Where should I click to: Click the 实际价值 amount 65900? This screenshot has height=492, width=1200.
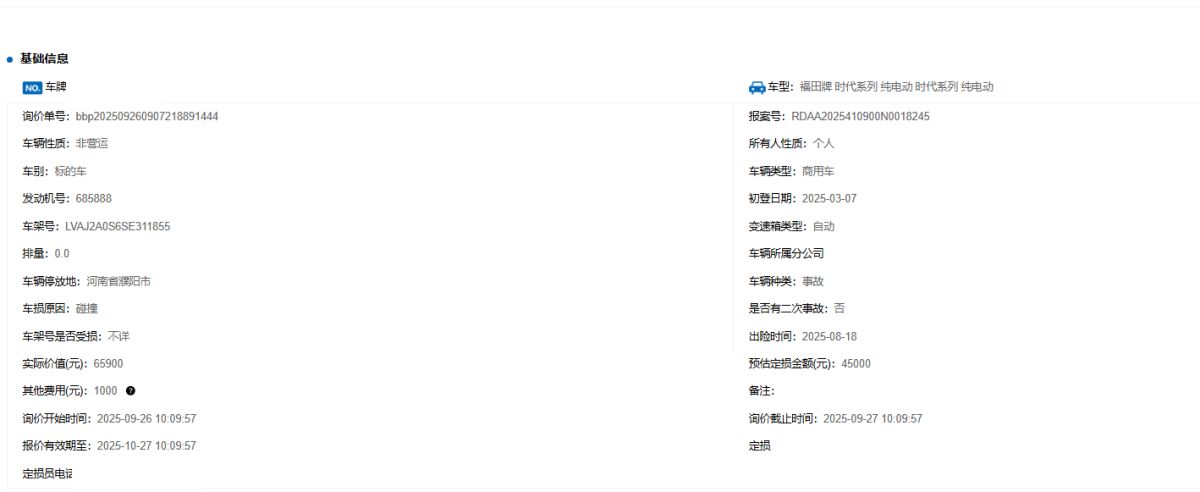tap(108, 364)
